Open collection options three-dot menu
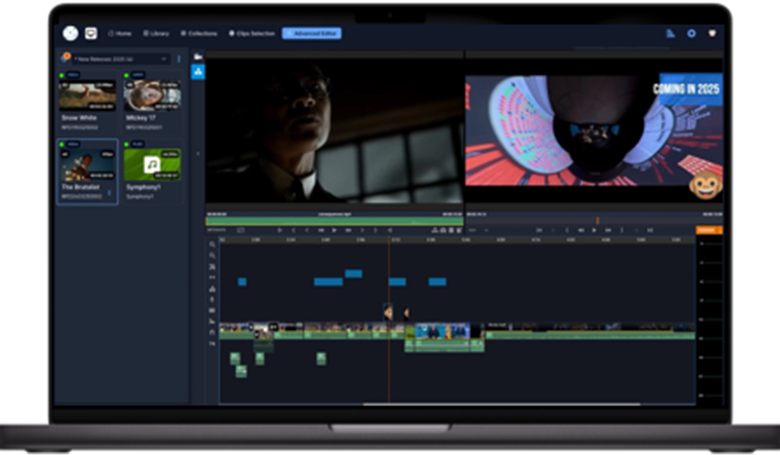Viewport: 780px width, 455px height. (179, 59)
